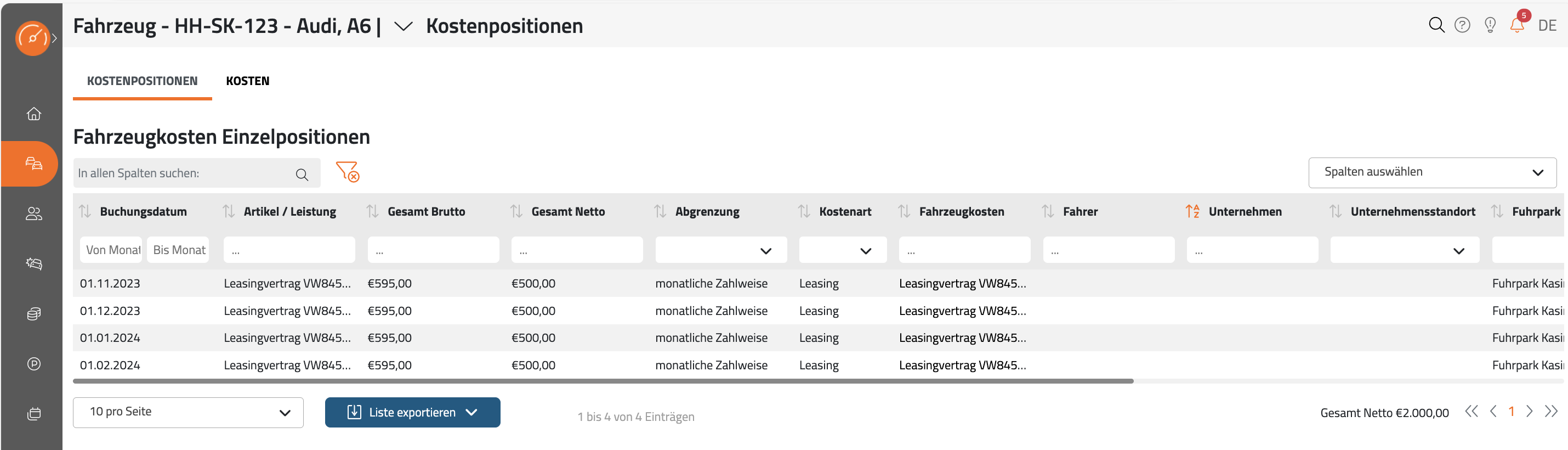Select row dated 01.01.2024
The width and height of the screenshot is (1568, 450).
tap(818, 337)
